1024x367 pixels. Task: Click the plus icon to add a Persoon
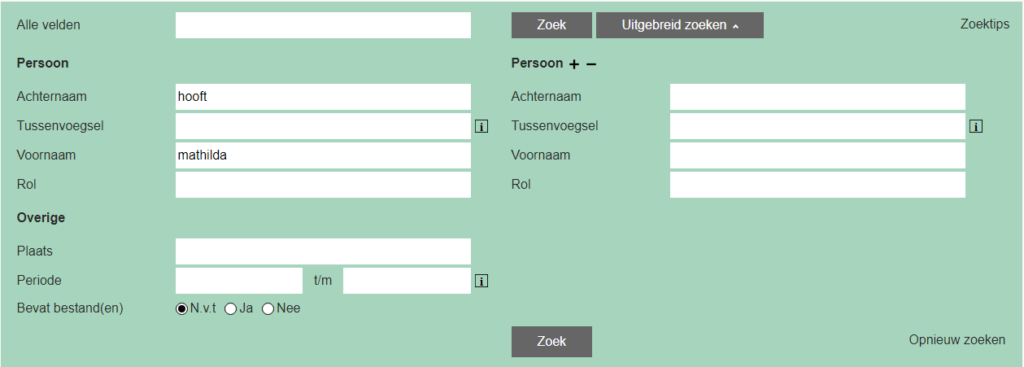[574, 64]
